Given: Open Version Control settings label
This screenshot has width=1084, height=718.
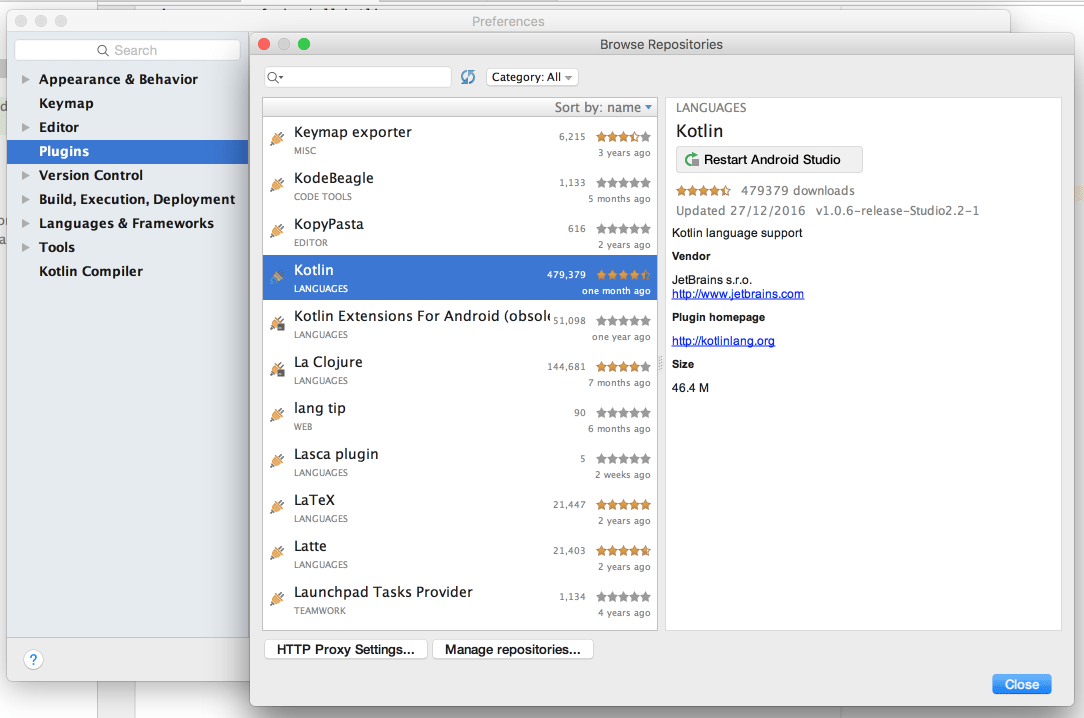Looking at the screenshot, I should 91,176.
